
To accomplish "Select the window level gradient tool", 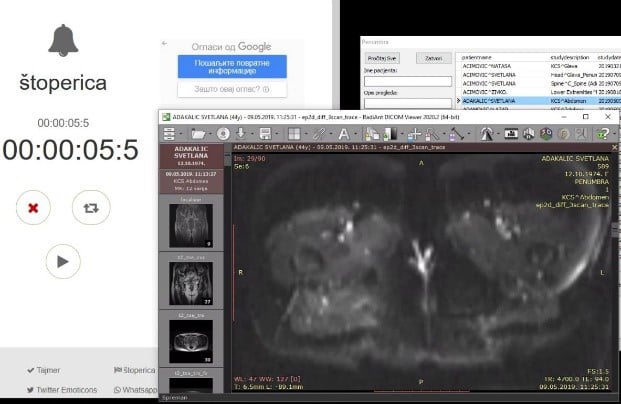I will click(390, 134).
